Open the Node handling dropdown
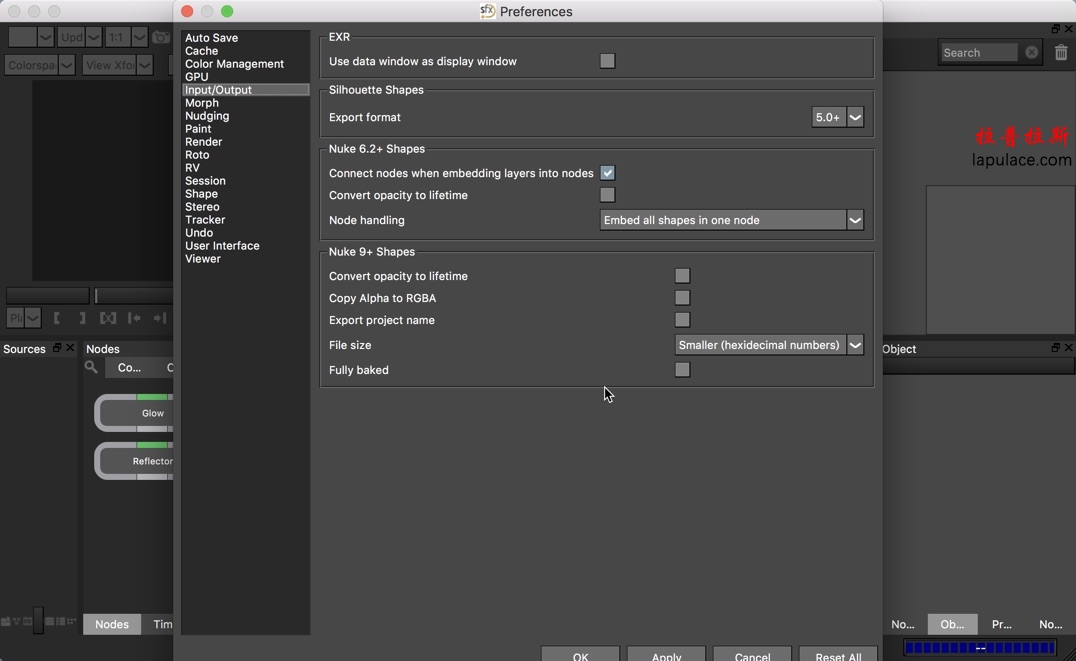This screenshot has width=1076, height=661. point(731,220)
